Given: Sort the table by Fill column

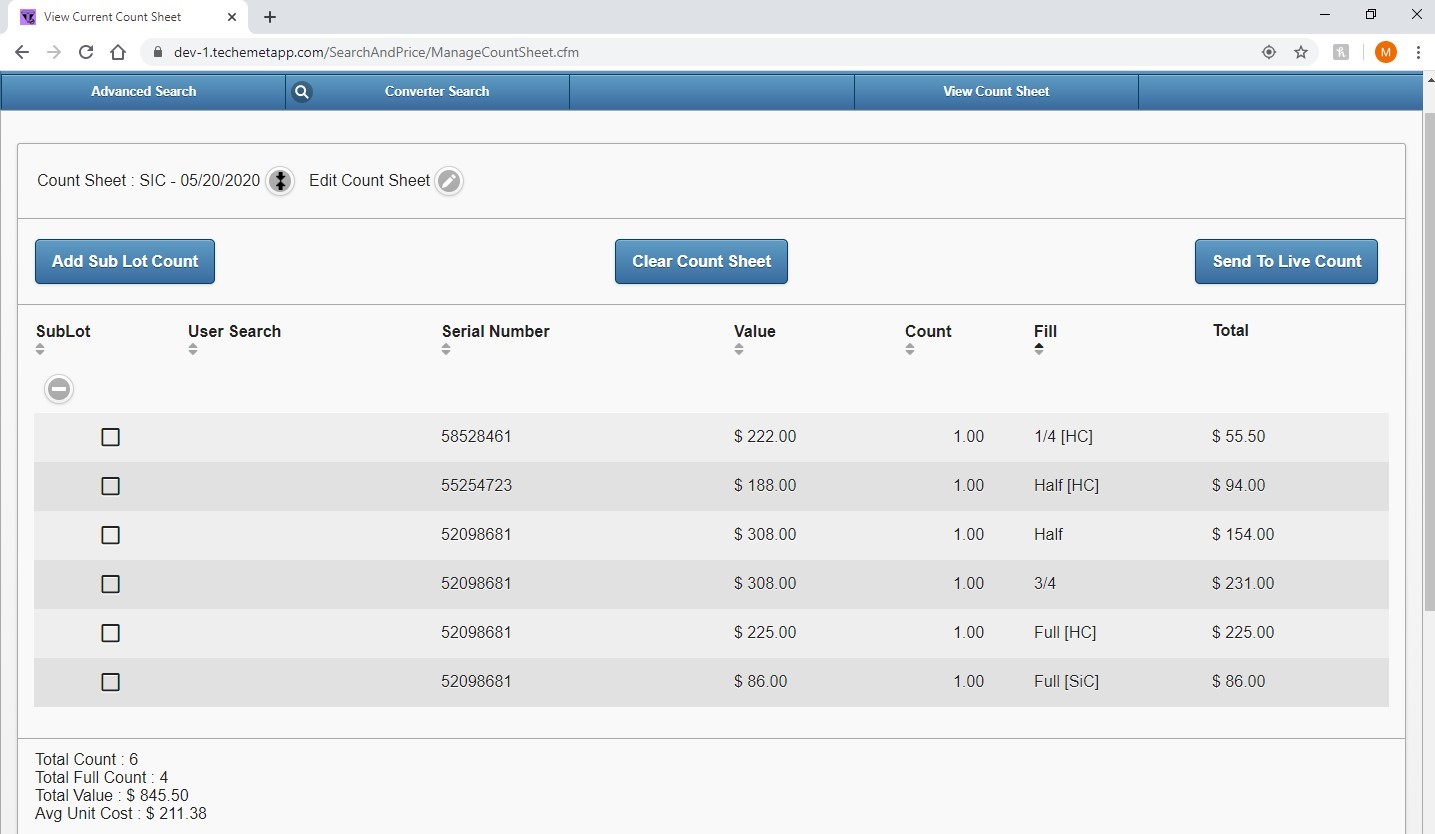Looking at the screenshot, I should (x=1039, y=349).
